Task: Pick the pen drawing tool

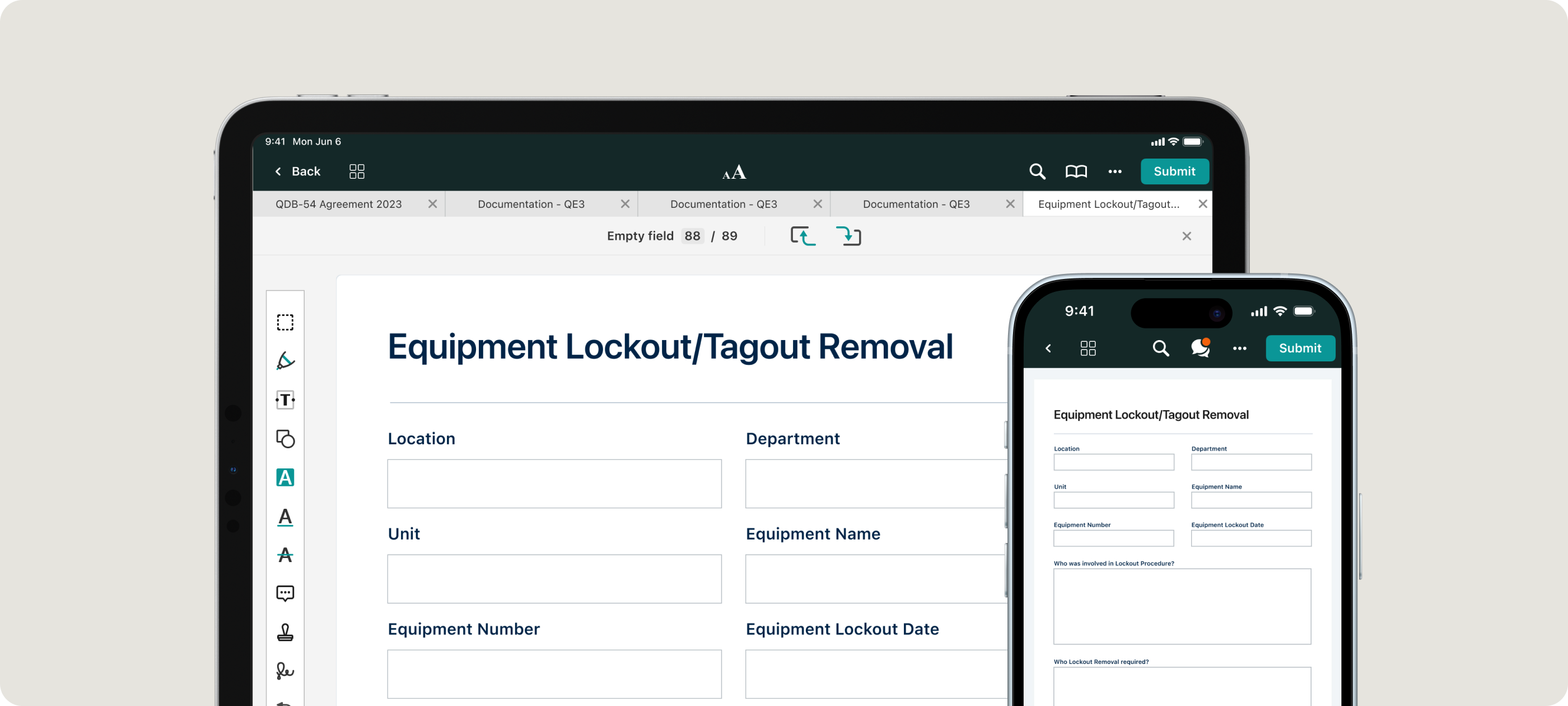Action: pos(285,361)
